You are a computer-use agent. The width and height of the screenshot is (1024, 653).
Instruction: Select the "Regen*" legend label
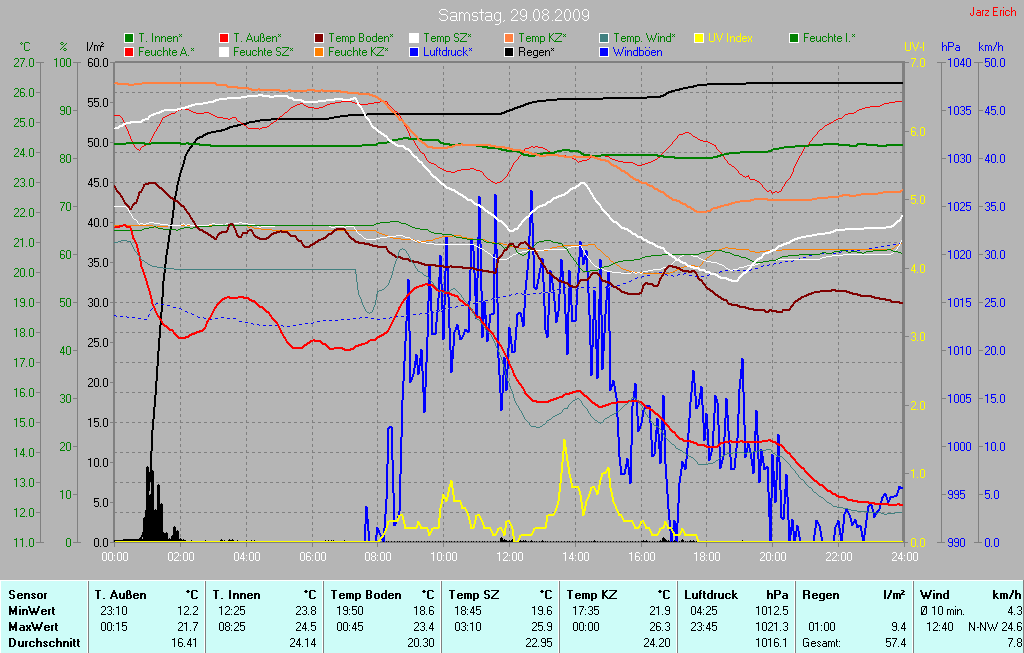(536, 52)
